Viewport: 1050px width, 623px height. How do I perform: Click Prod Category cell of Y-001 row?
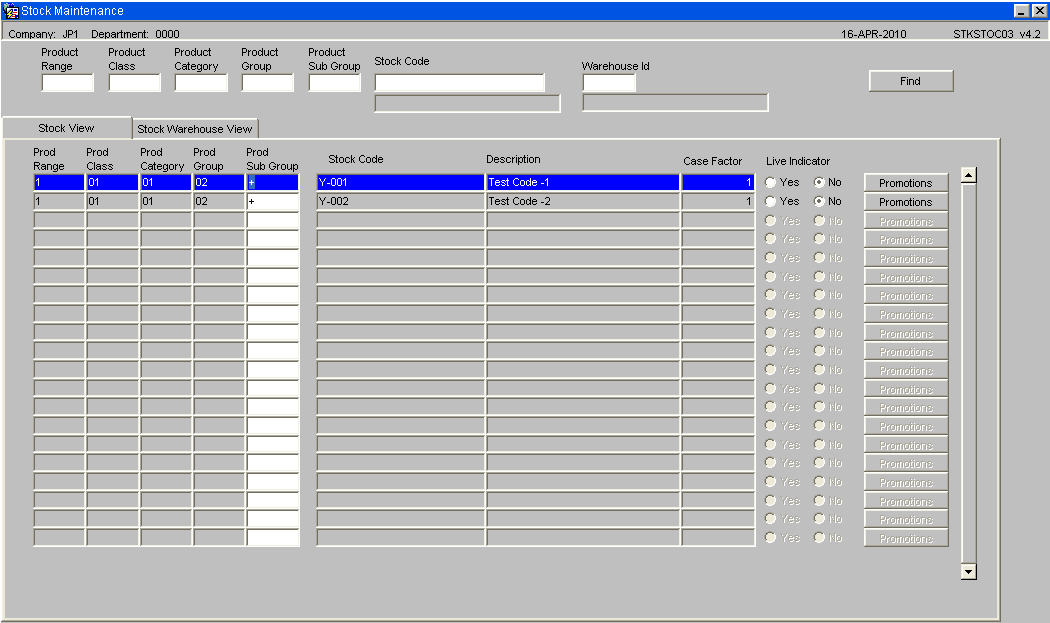click(x=165, y=182)
